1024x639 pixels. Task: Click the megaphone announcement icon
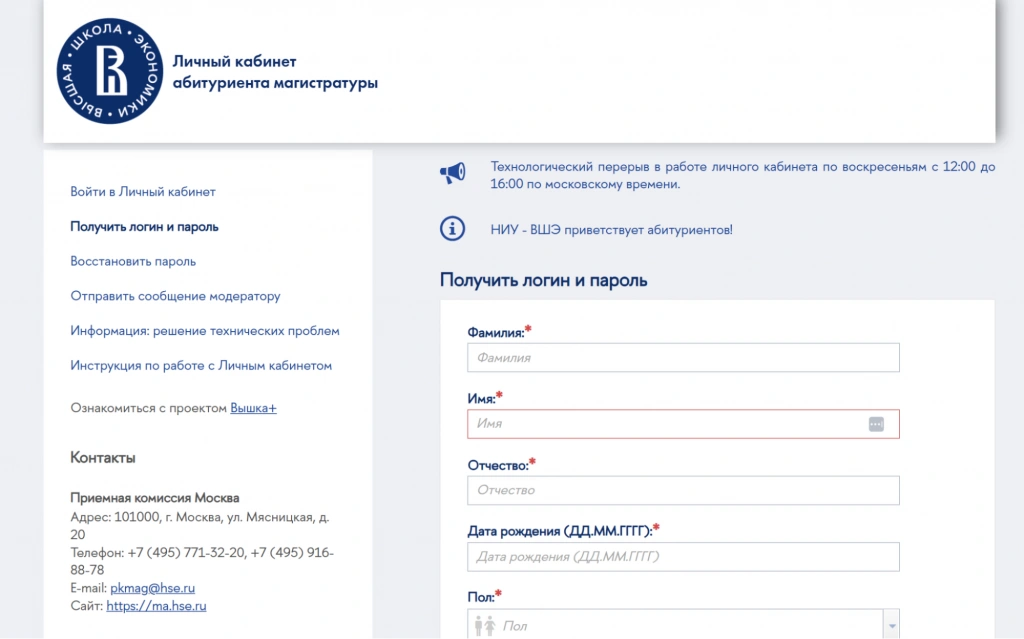pyautogui.click(x=453, y=171)
